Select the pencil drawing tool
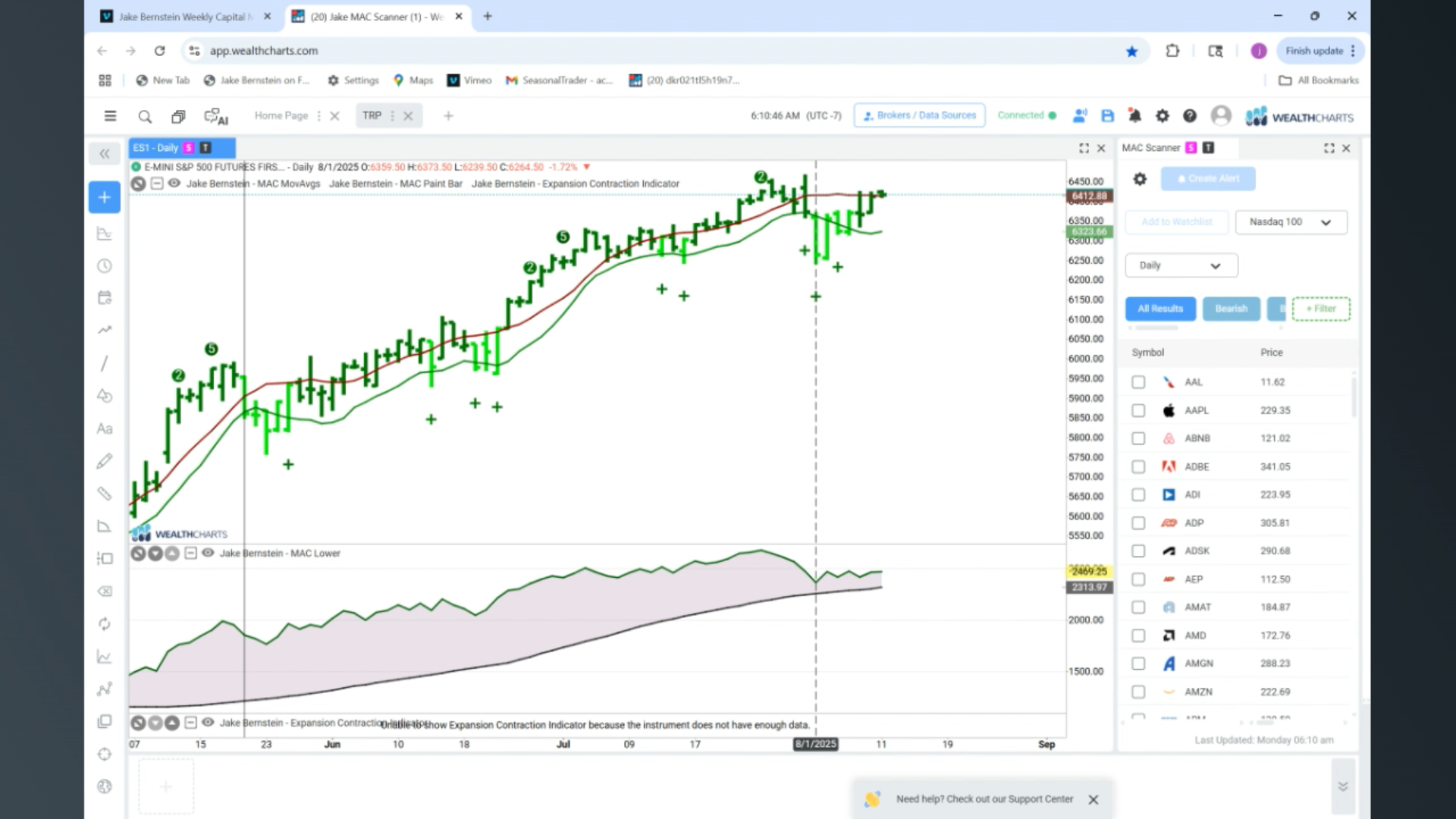The width and height of the screenshot is (1456, 819). point(105,461)
